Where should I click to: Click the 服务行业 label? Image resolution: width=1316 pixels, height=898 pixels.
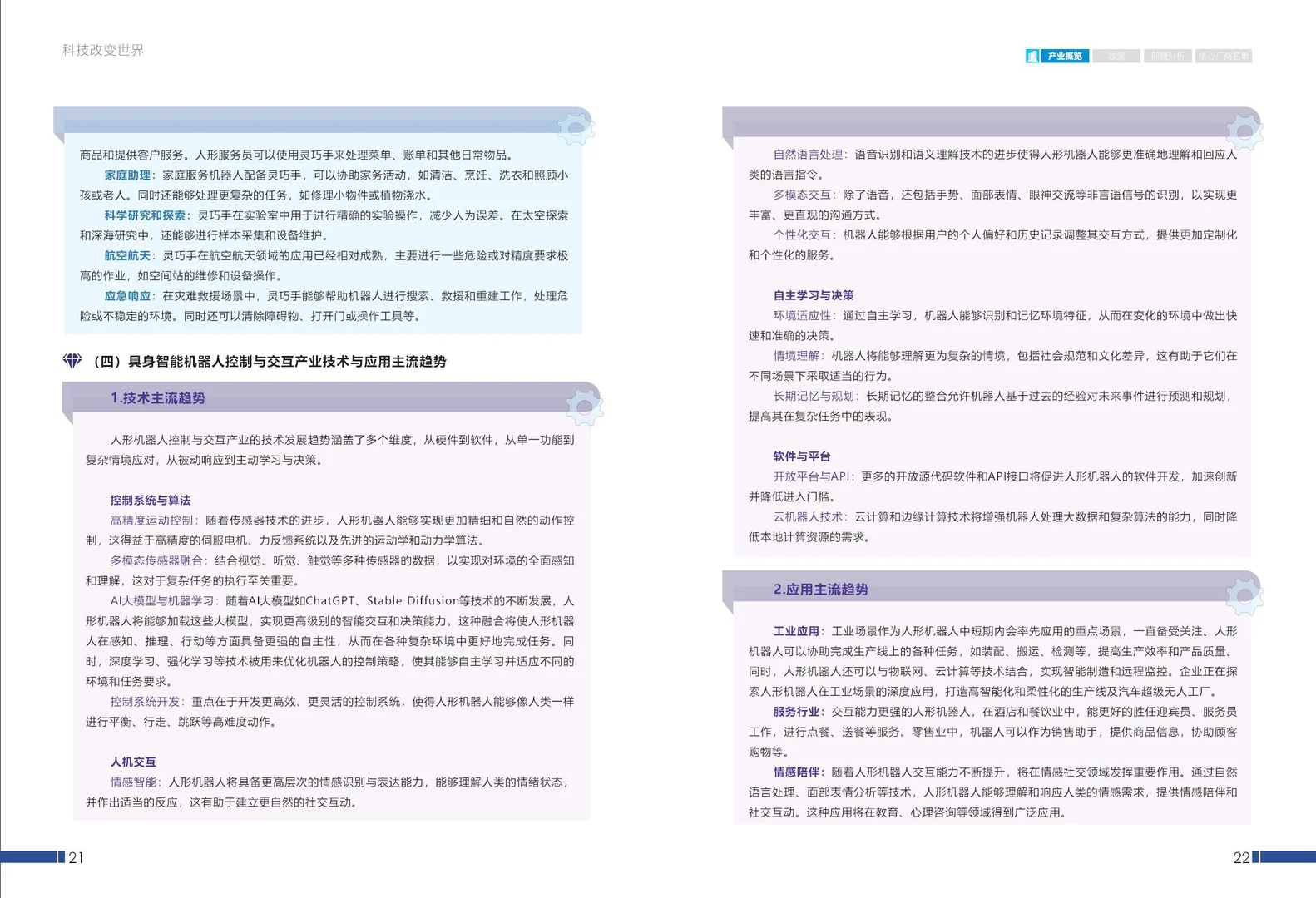(x=796, y=712)
